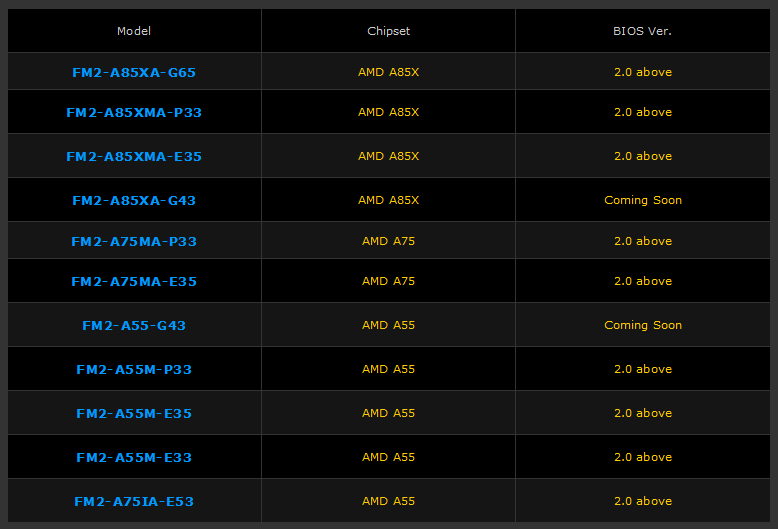Screen dimensions: 778x529
Task: Open the FM2-A75MA-P33 link
Action: click(x=134, y=241)
